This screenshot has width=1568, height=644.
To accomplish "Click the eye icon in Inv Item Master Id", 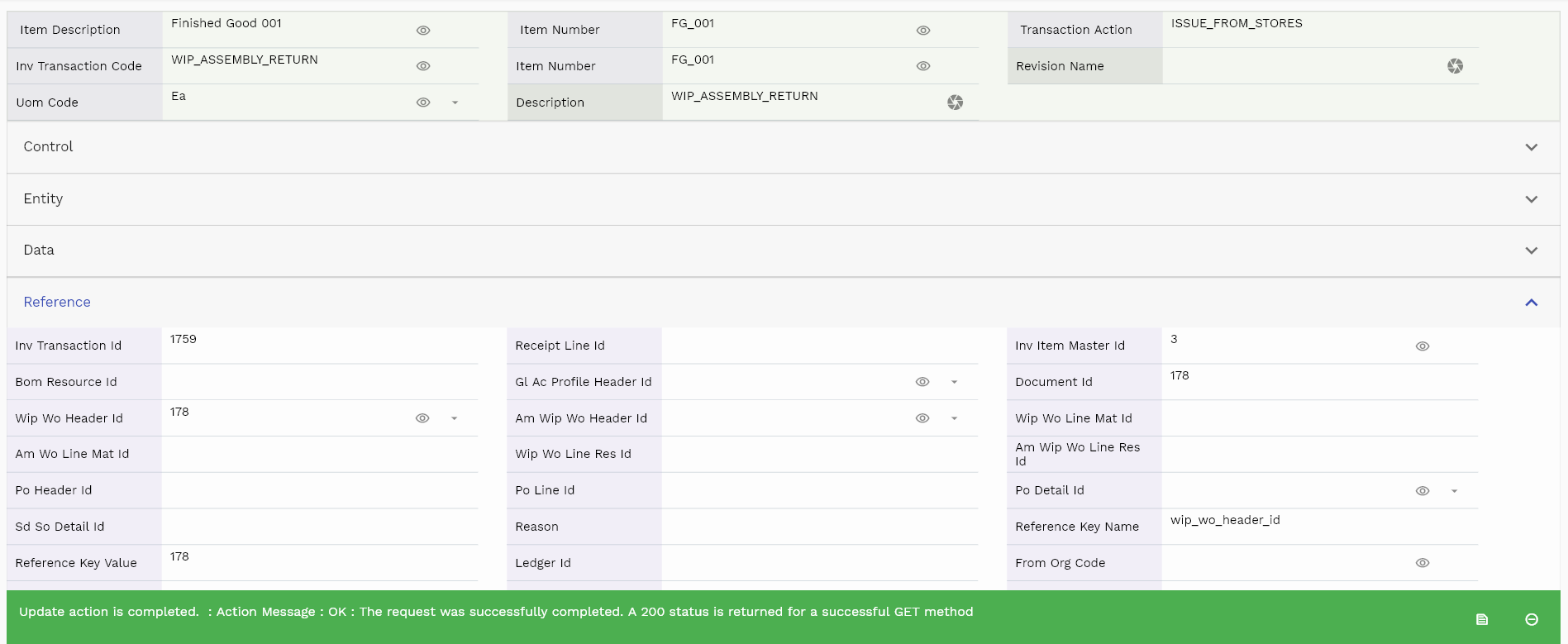I will click(1422, 346).
